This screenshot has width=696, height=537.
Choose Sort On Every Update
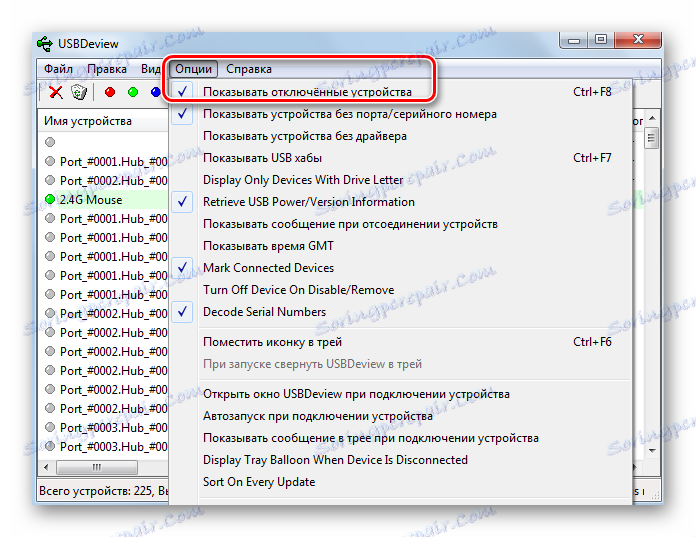pyautogui.click(x=400, y=482)
